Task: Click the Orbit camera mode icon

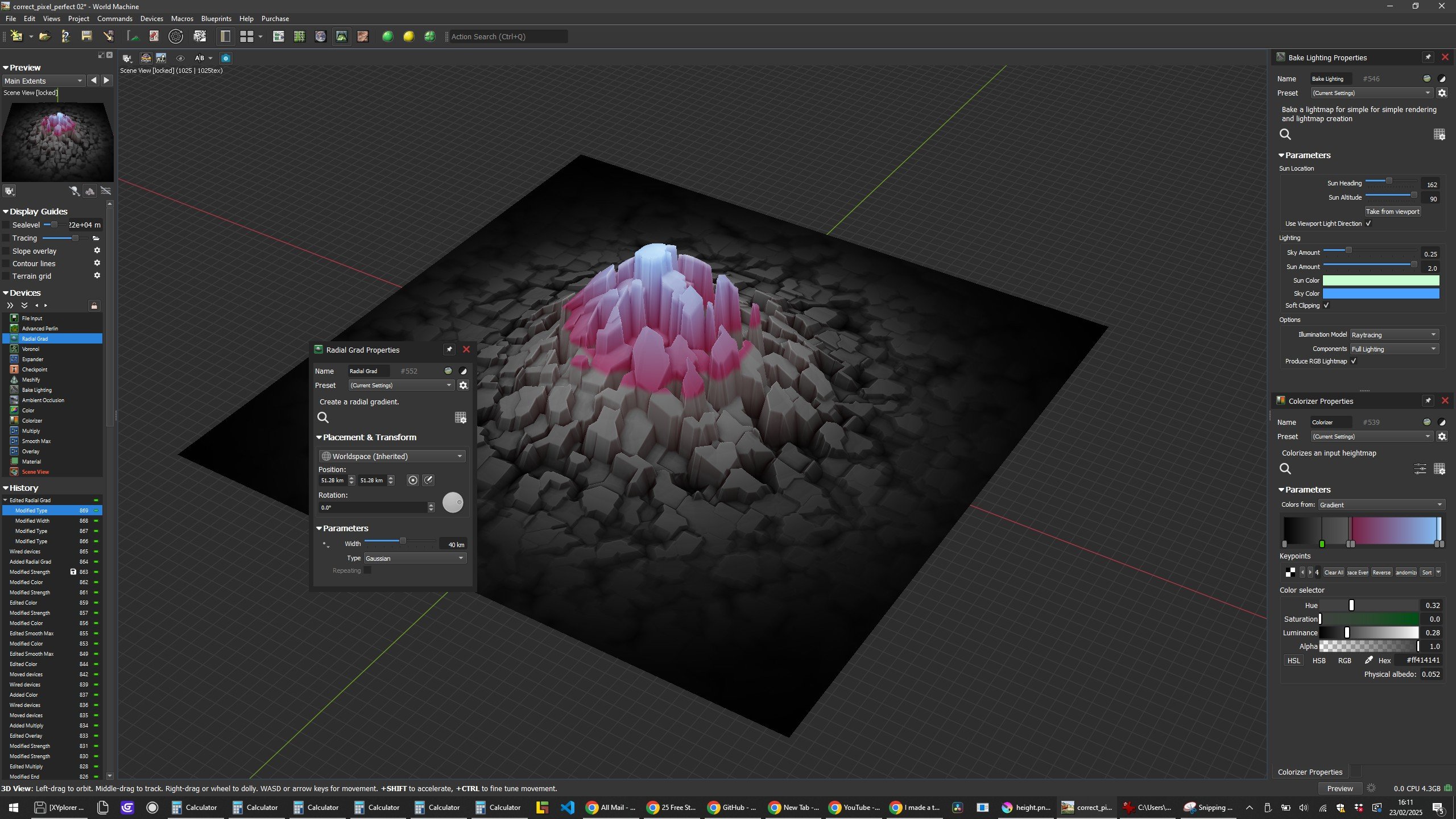Action: [x=146, y=58]
